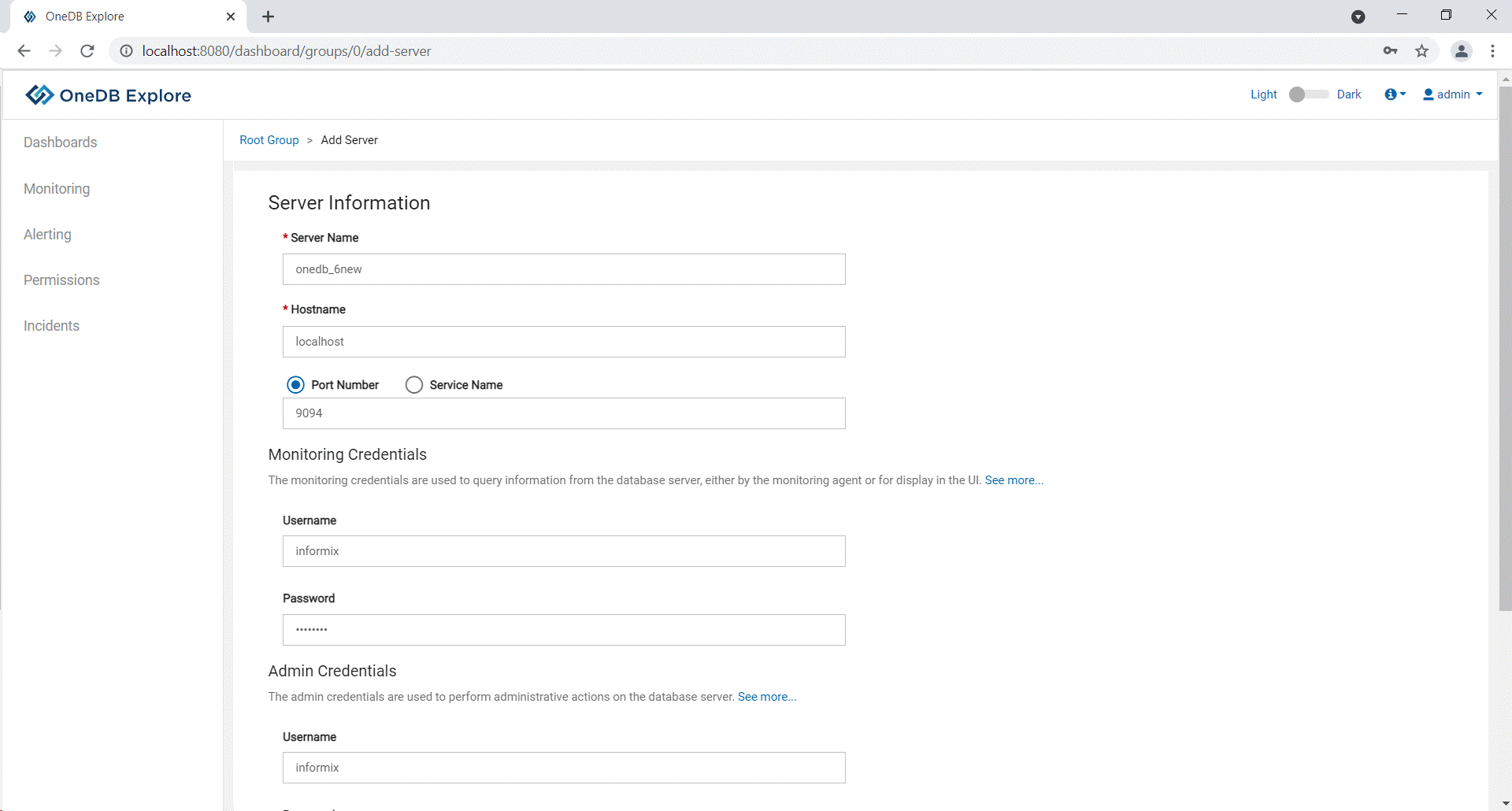
Task: Click the OneDB Explore logo icon
Action: pyautogui.click(x=39, y=95)
